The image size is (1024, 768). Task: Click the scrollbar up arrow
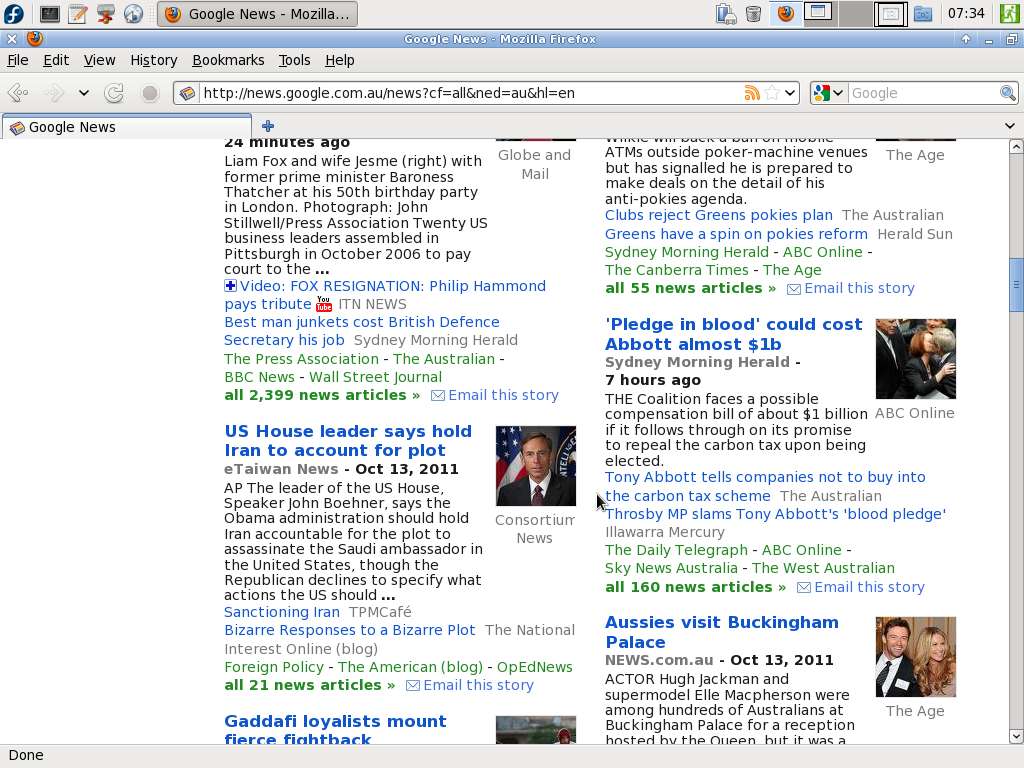1016,147
